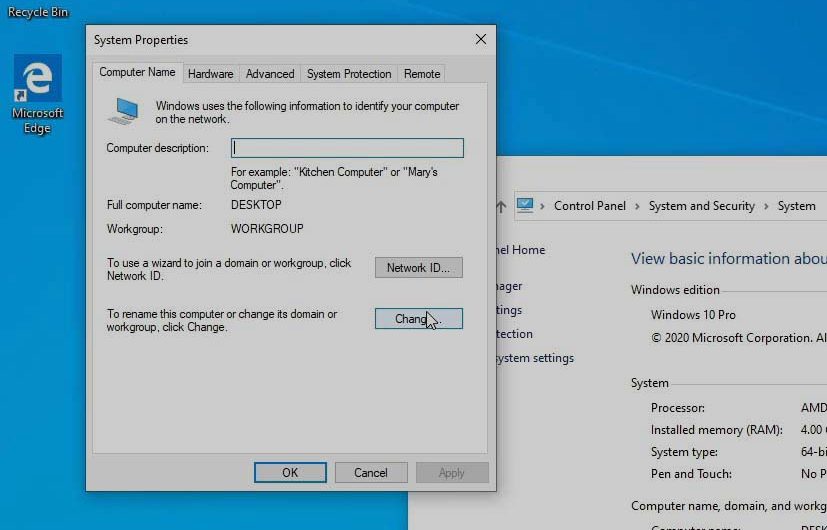The image size is (827, 530).
Task: Select the WORKGROUP value text
Action: [x=267, y=229]
